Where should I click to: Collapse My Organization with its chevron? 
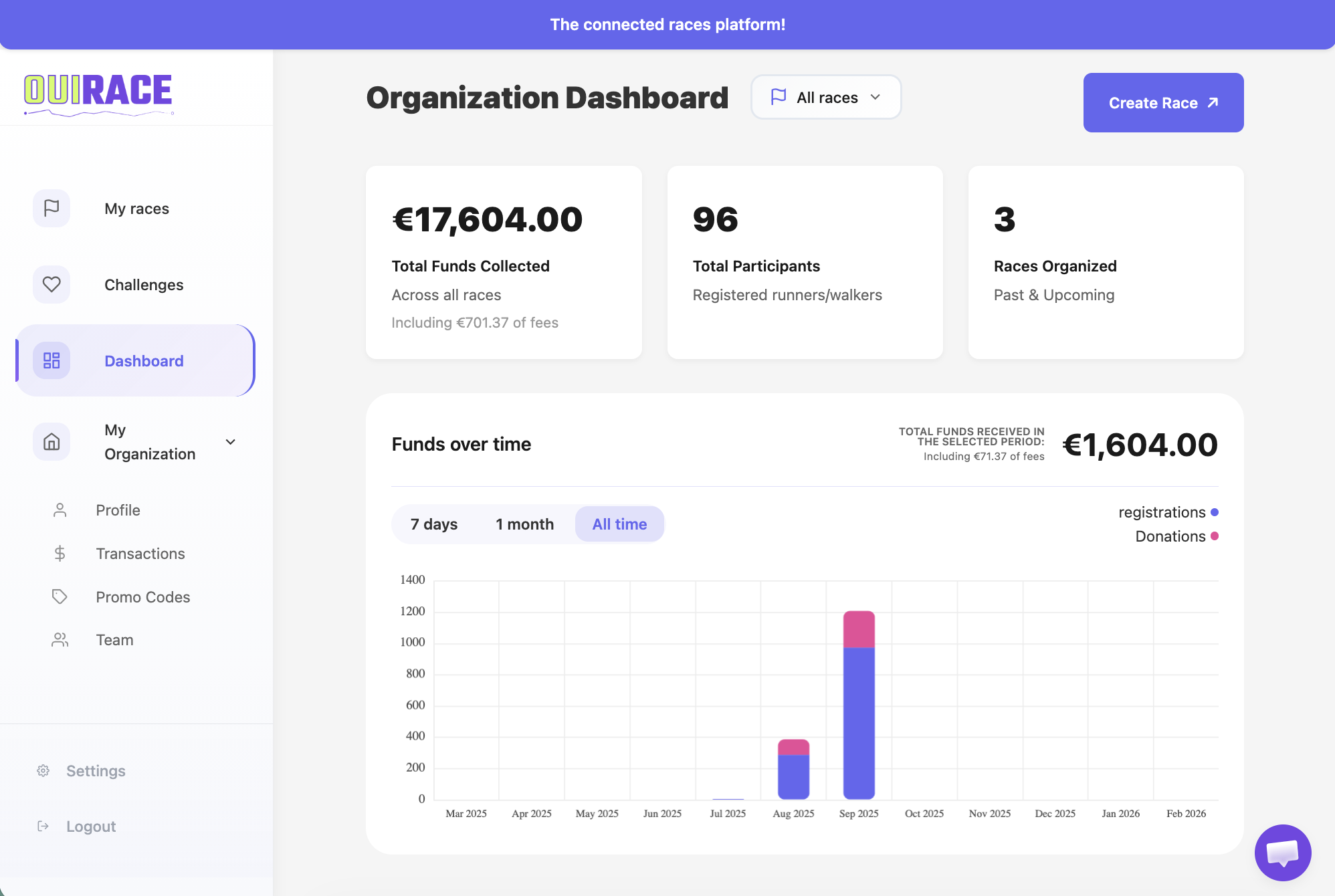(230, 441)
